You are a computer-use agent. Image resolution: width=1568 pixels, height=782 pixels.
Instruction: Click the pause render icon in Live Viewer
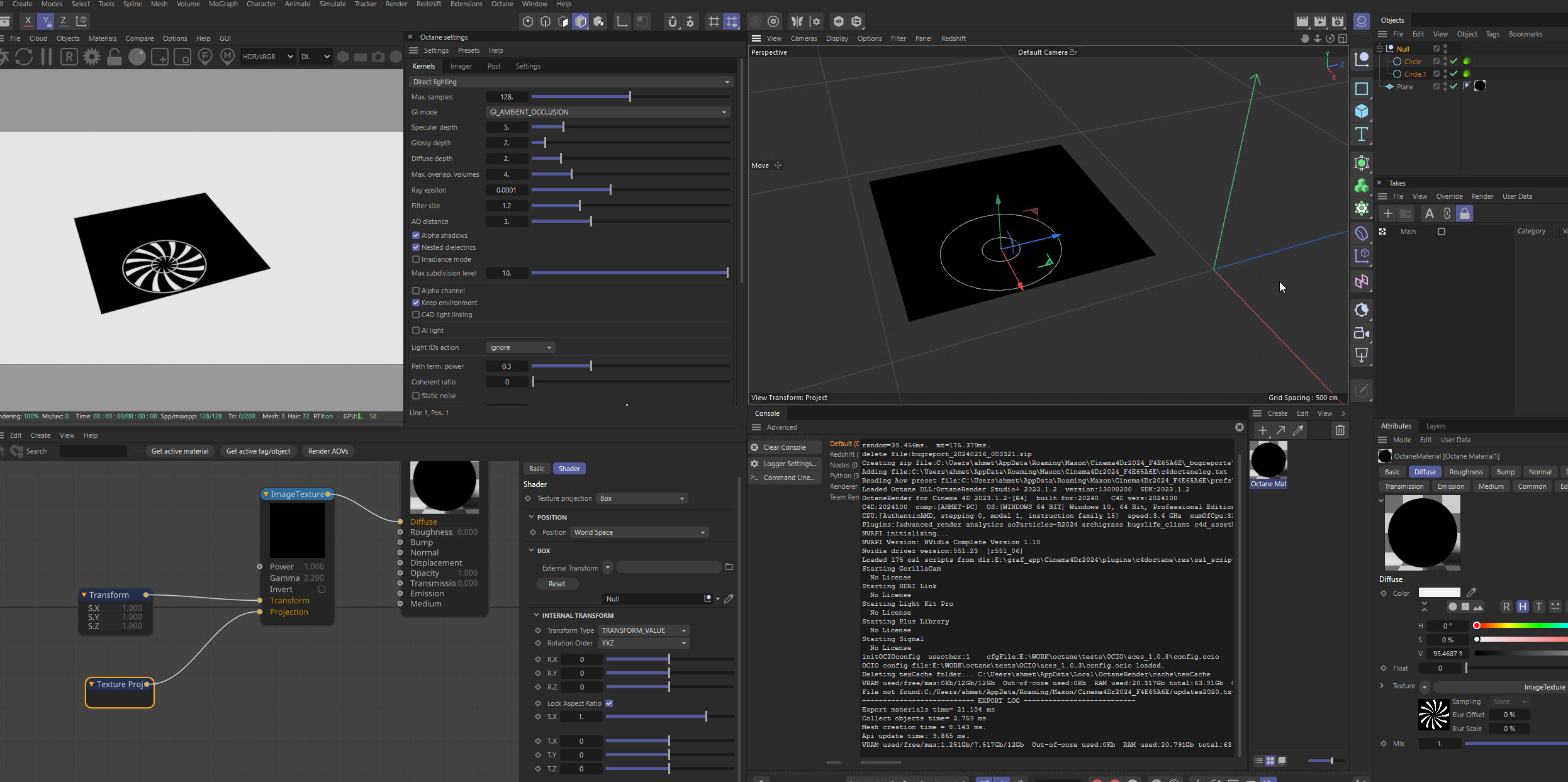[46, 57]
